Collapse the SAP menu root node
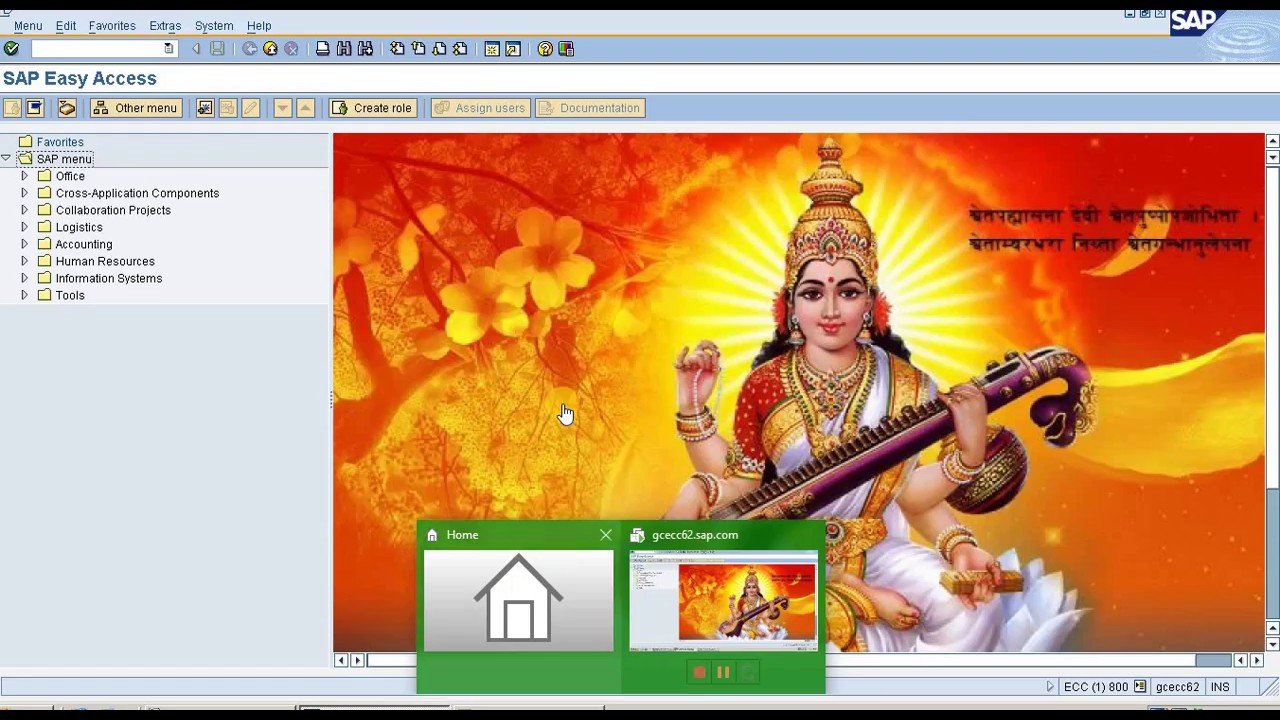The width and height of the screenshot is (1280, 720). coord(6,159)
